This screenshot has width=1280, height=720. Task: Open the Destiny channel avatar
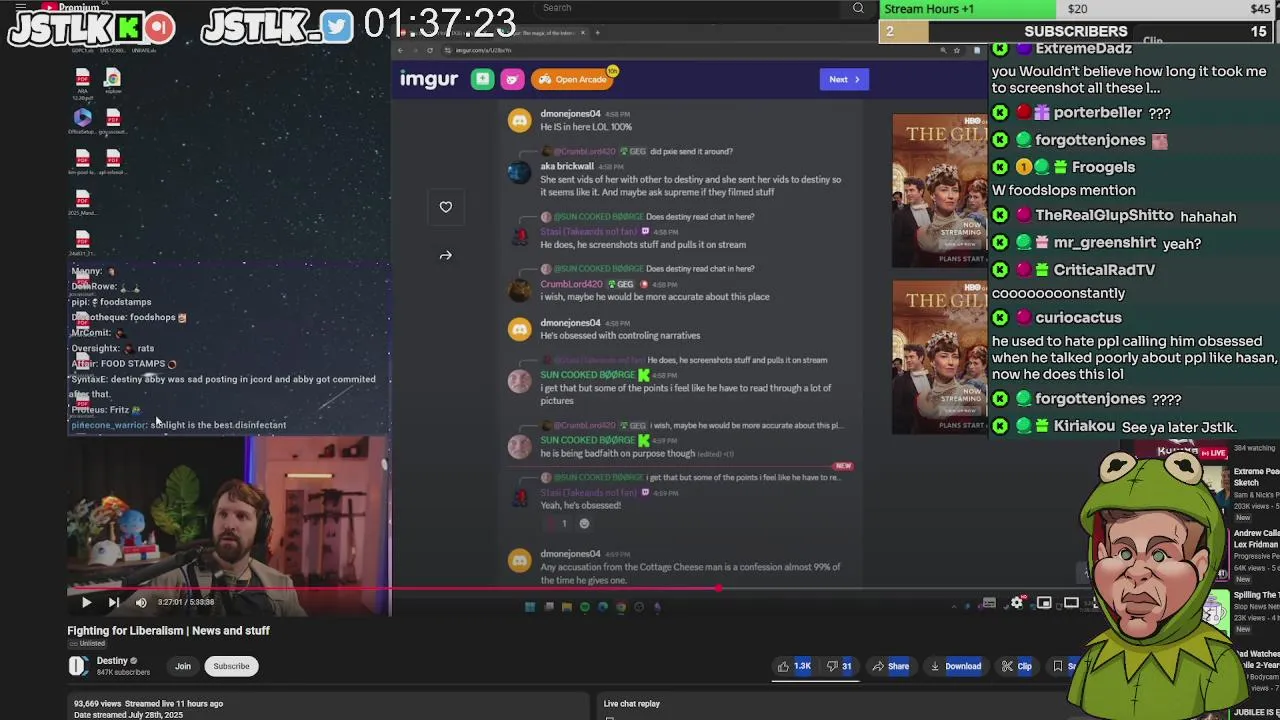click(78, 666)
